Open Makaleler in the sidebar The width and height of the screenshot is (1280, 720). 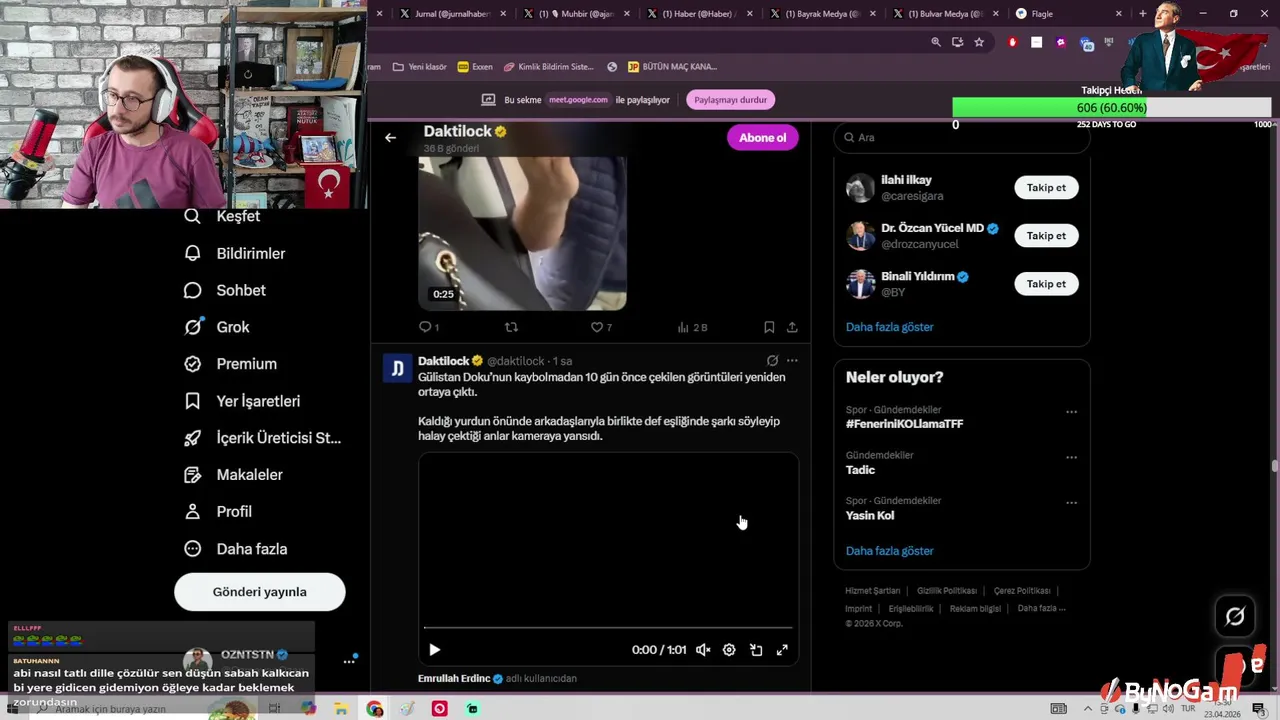[x=233, y=475]
